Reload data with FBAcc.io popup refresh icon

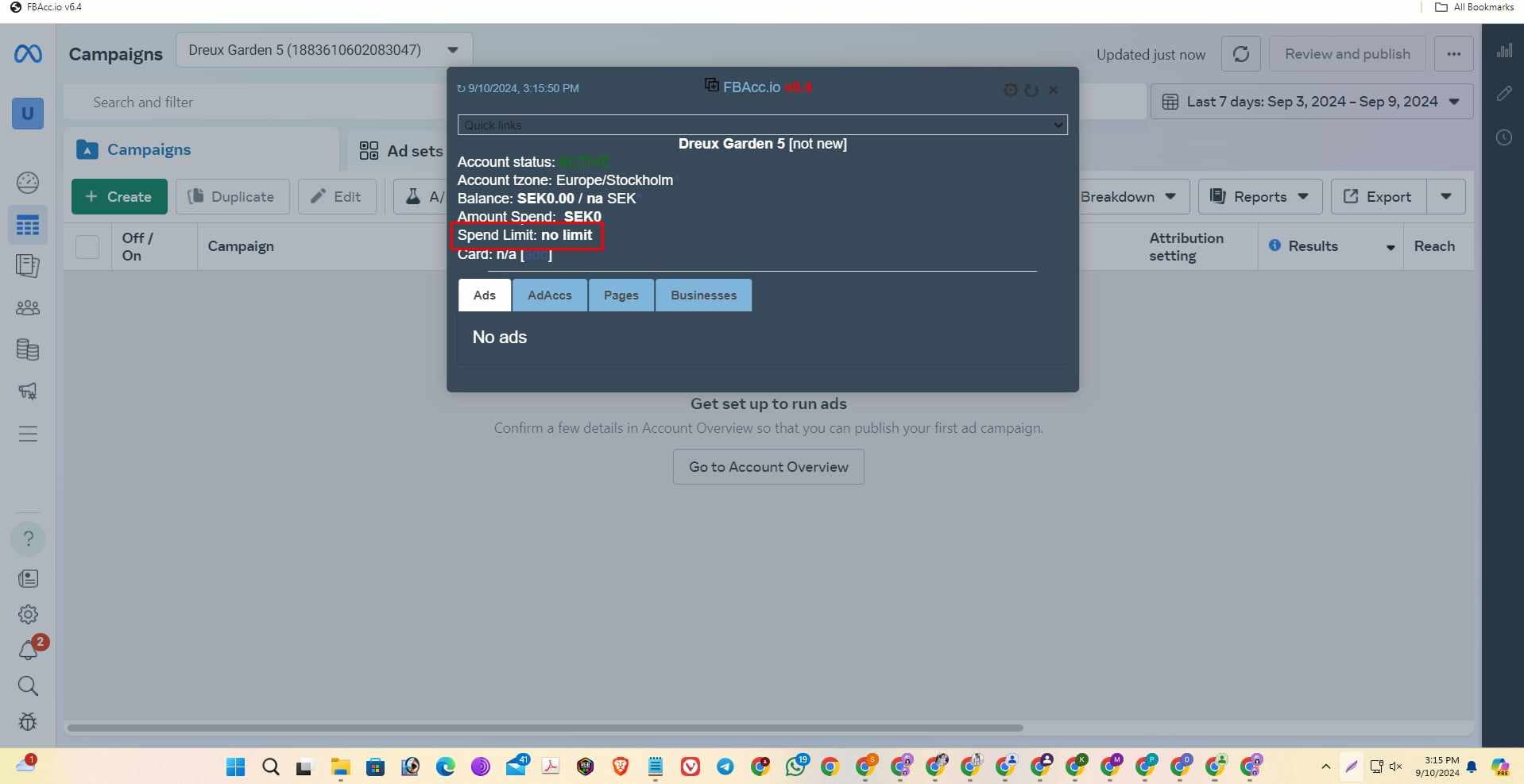point(1031,91)
